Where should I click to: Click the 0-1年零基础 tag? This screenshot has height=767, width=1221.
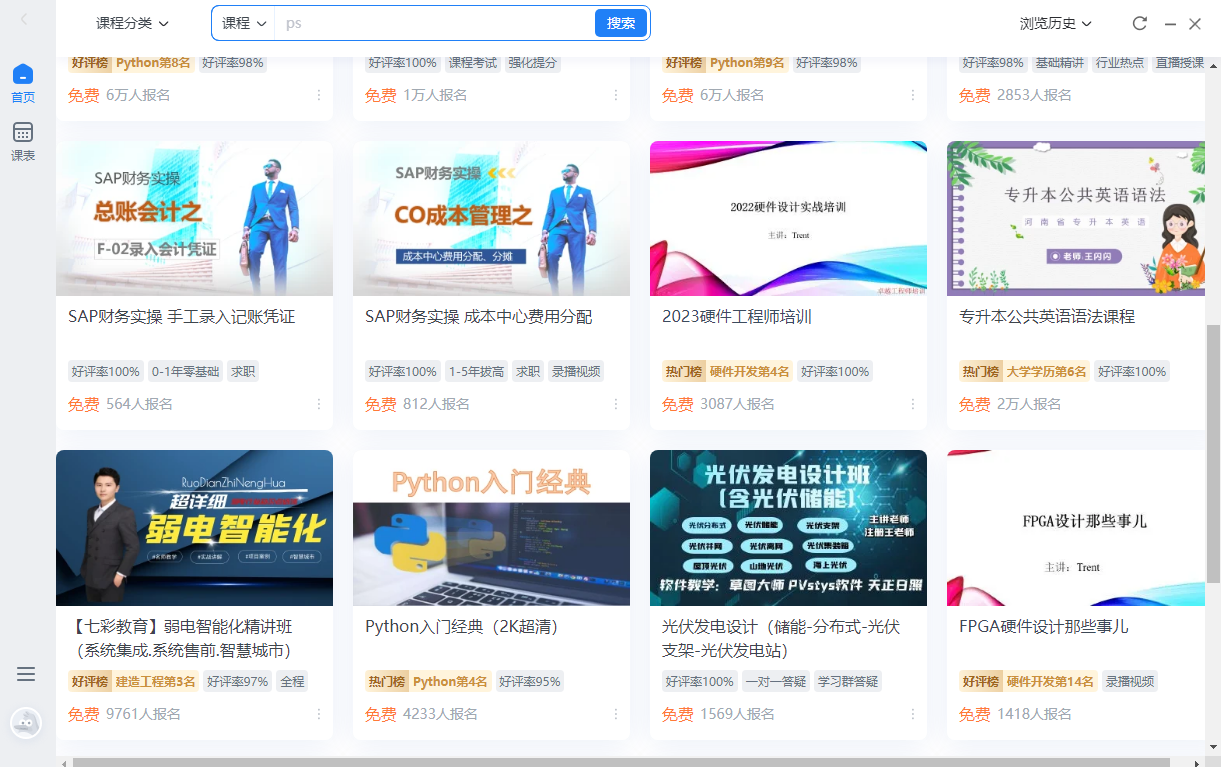click(185, 372)
